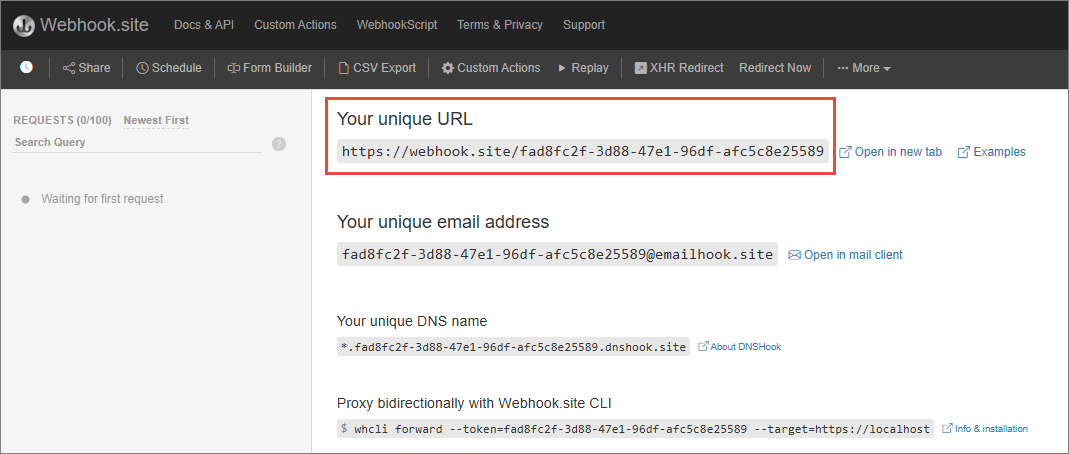Toggle XHR Redirect option
Screen dimensions: 1069x454
[x=679, y=68]
